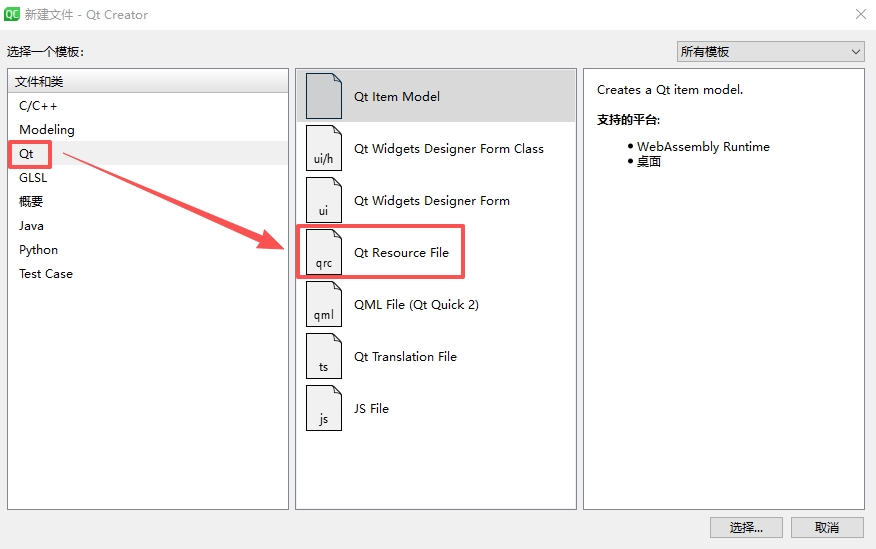Click the ui/h file icon
This screenshot has width=876, height=549.
[x=324, y=148]
